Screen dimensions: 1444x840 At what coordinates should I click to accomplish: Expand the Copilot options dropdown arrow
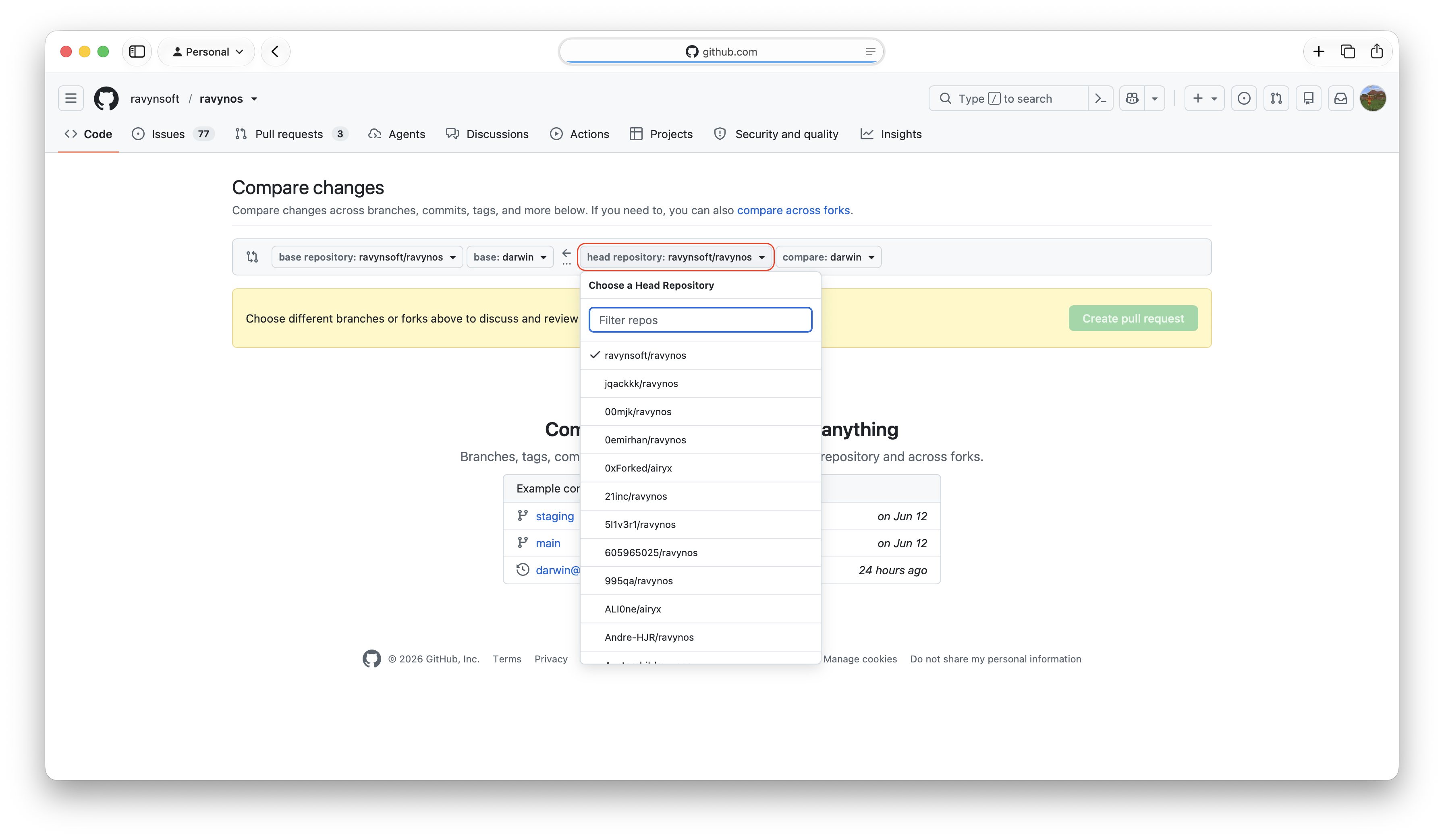[1155, 99]
